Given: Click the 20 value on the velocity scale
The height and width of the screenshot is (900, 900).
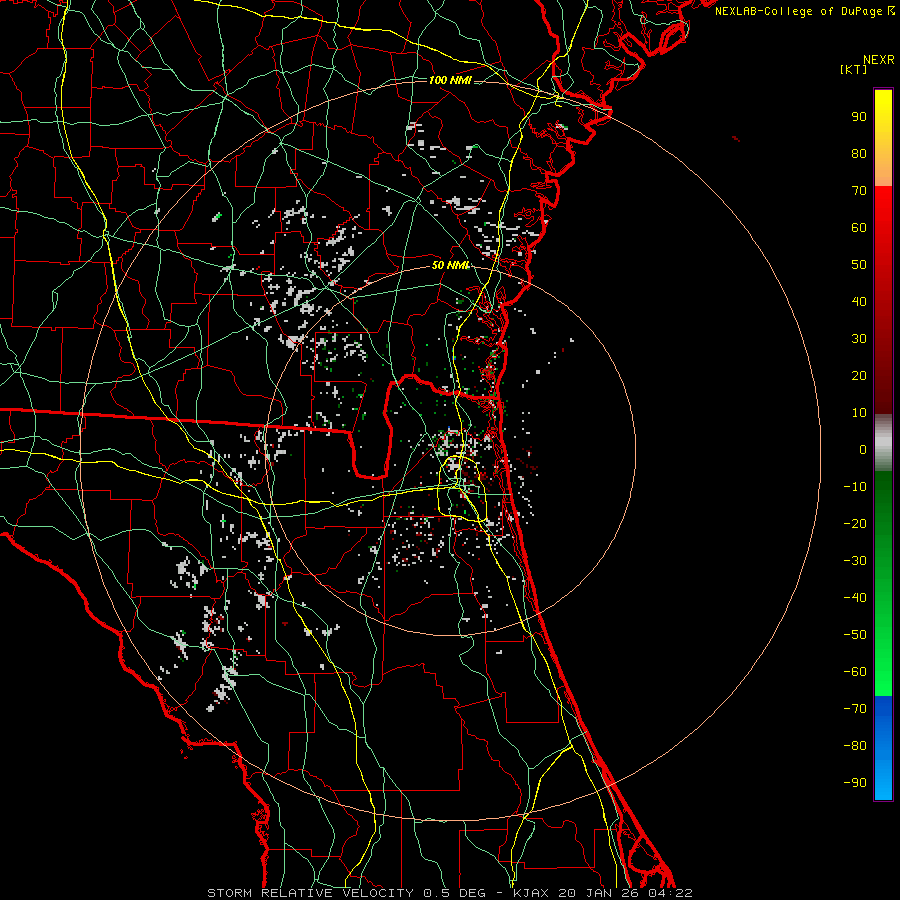Looking at the screenshot, I should [859, 376].
